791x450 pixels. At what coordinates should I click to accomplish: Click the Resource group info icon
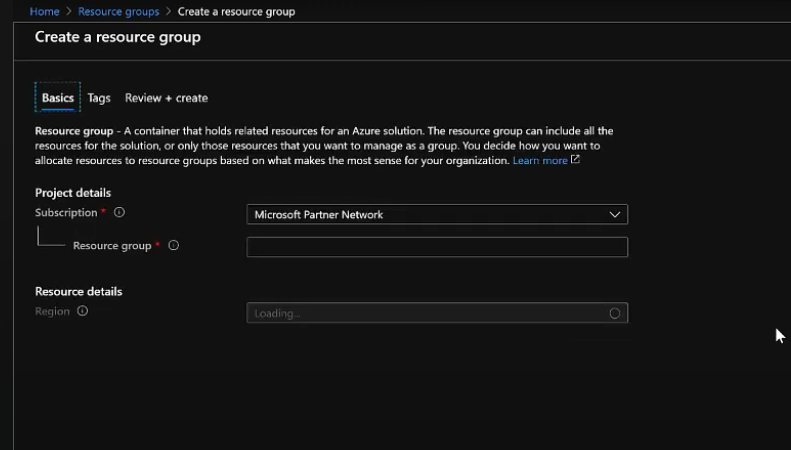(174, 246)
